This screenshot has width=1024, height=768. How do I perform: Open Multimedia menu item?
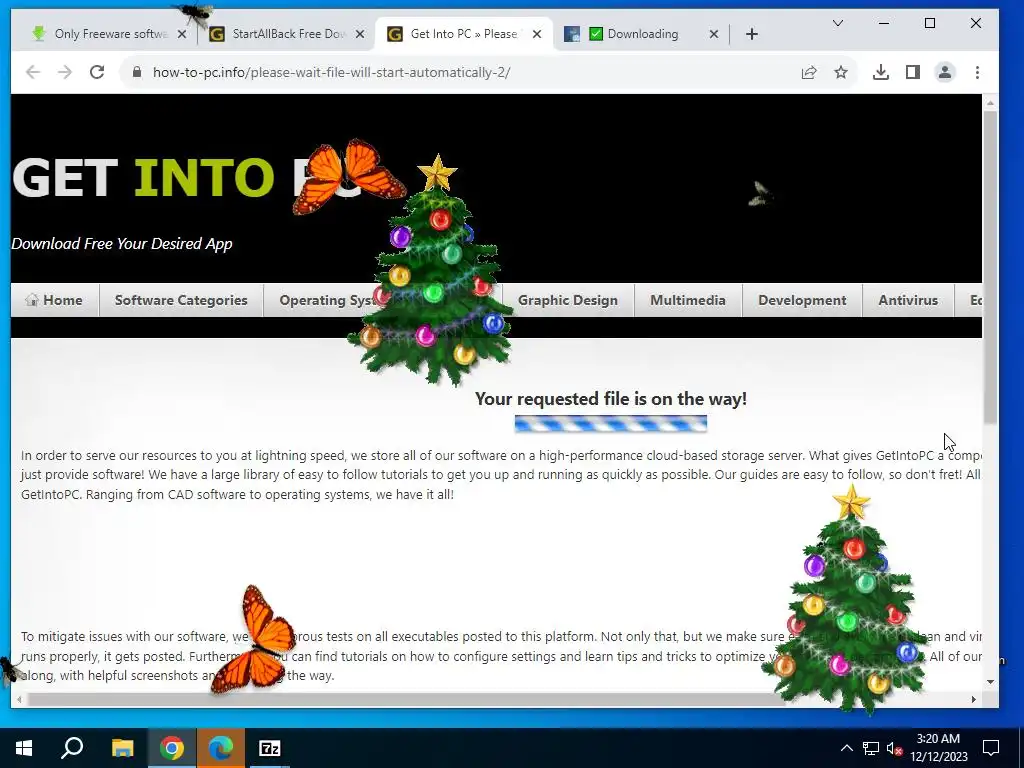688,300
